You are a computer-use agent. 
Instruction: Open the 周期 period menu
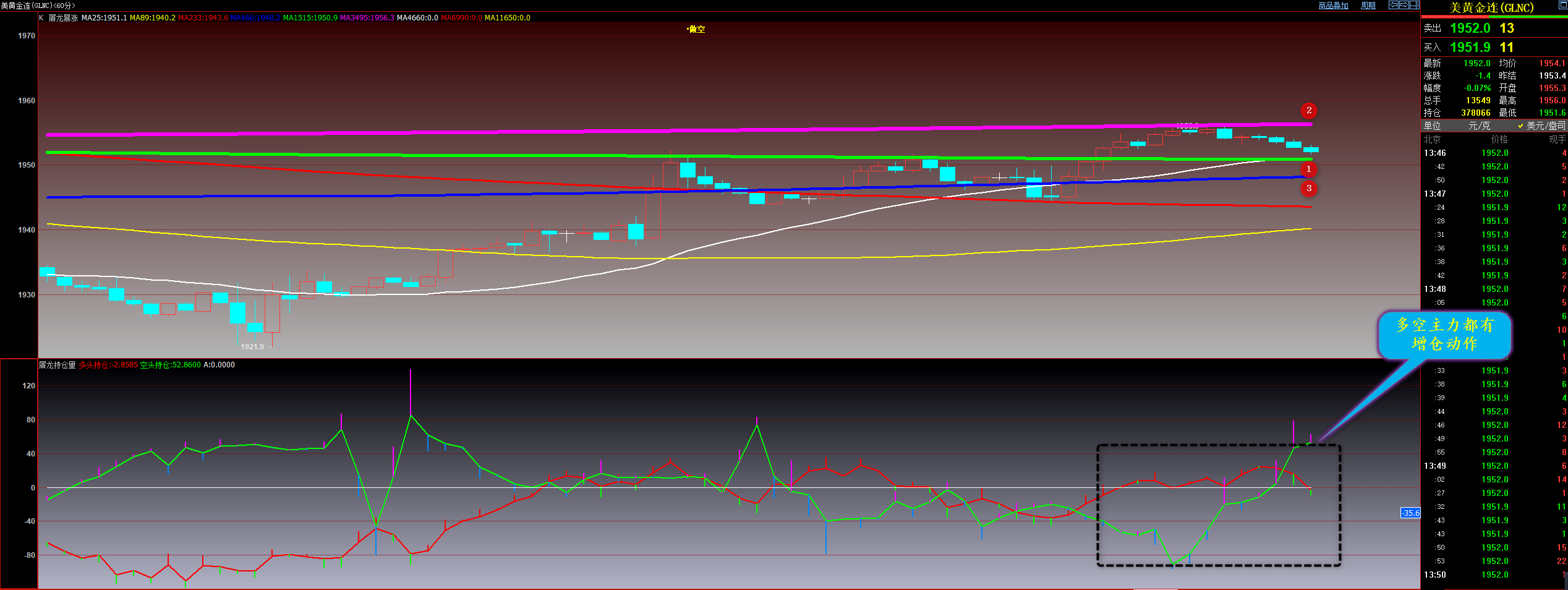point(1368,6)
